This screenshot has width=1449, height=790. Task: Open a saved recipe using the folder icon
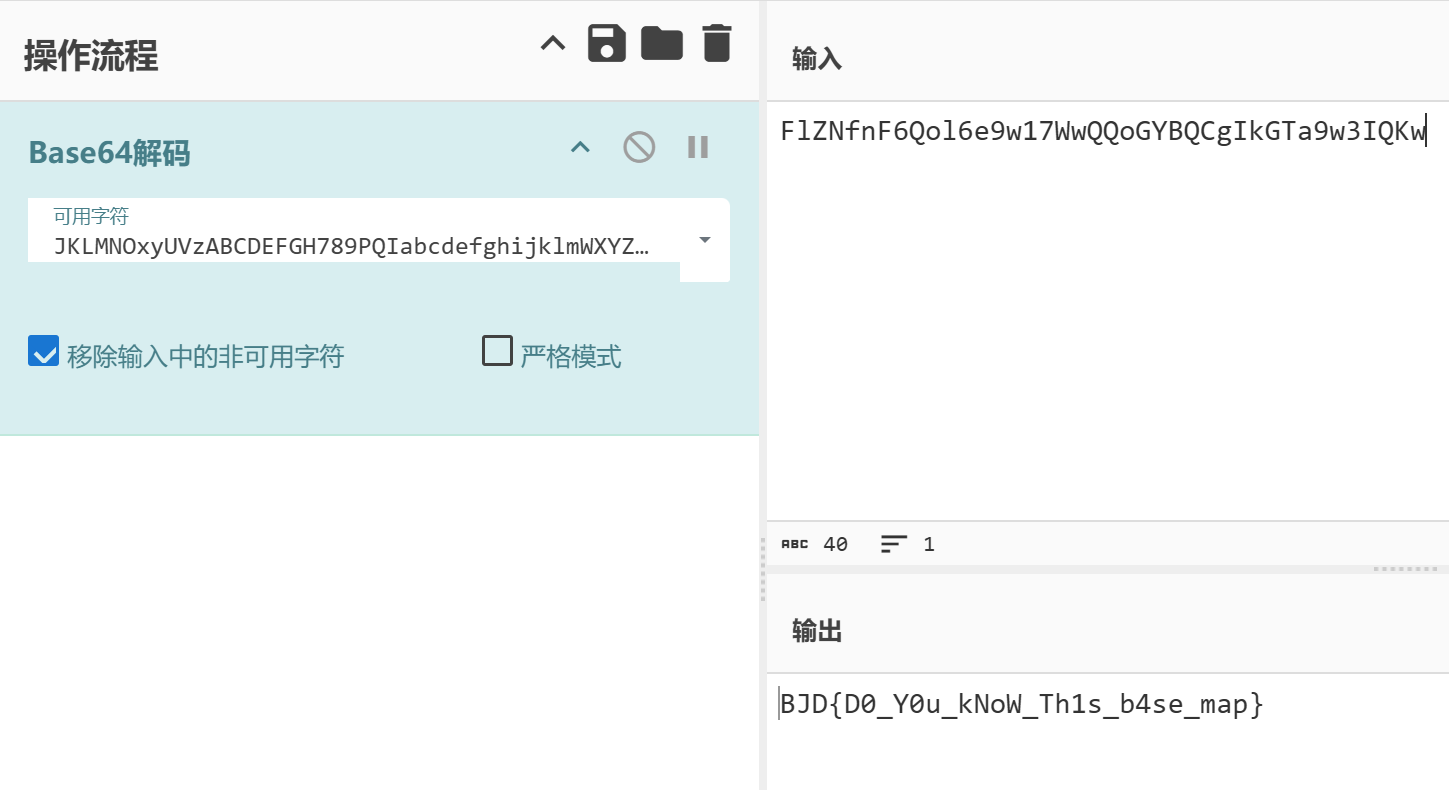point(662,43)
